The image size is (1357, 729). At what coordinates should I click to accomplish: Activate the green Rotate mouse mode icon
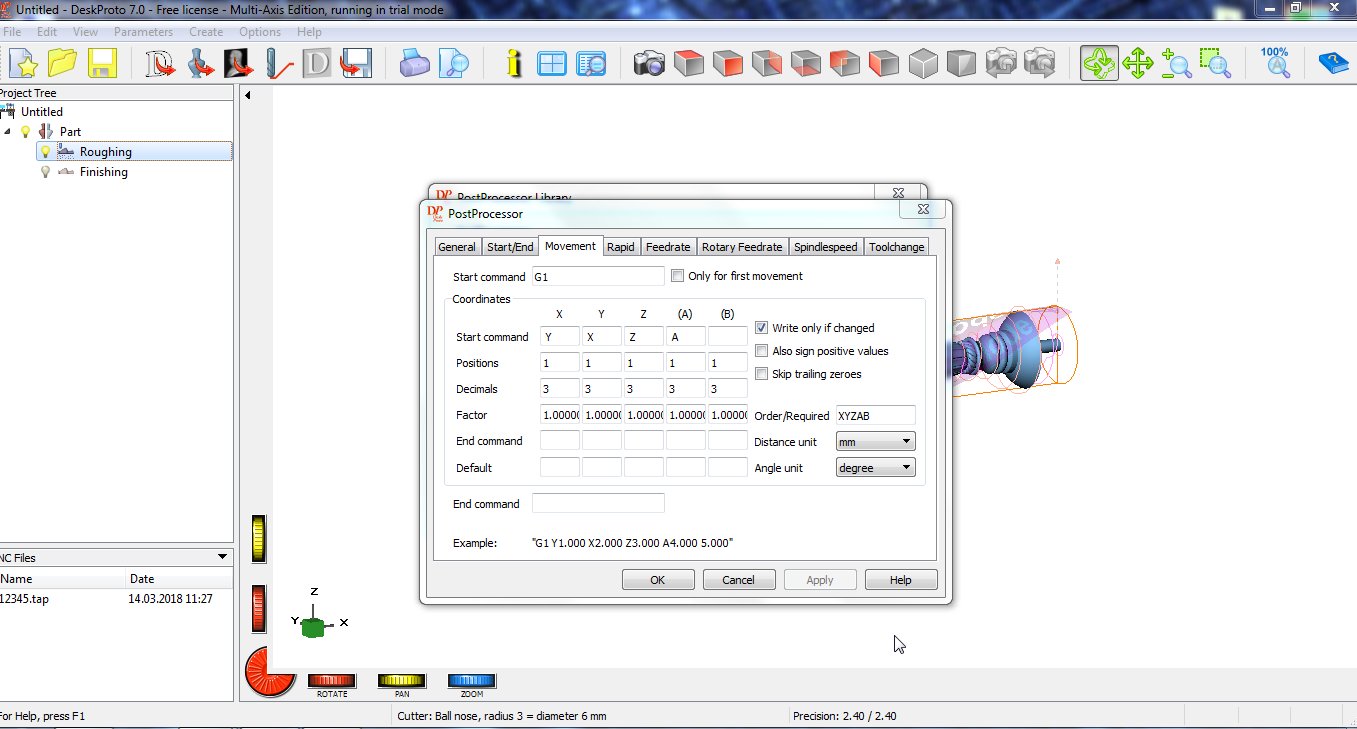coord(1099,64)
